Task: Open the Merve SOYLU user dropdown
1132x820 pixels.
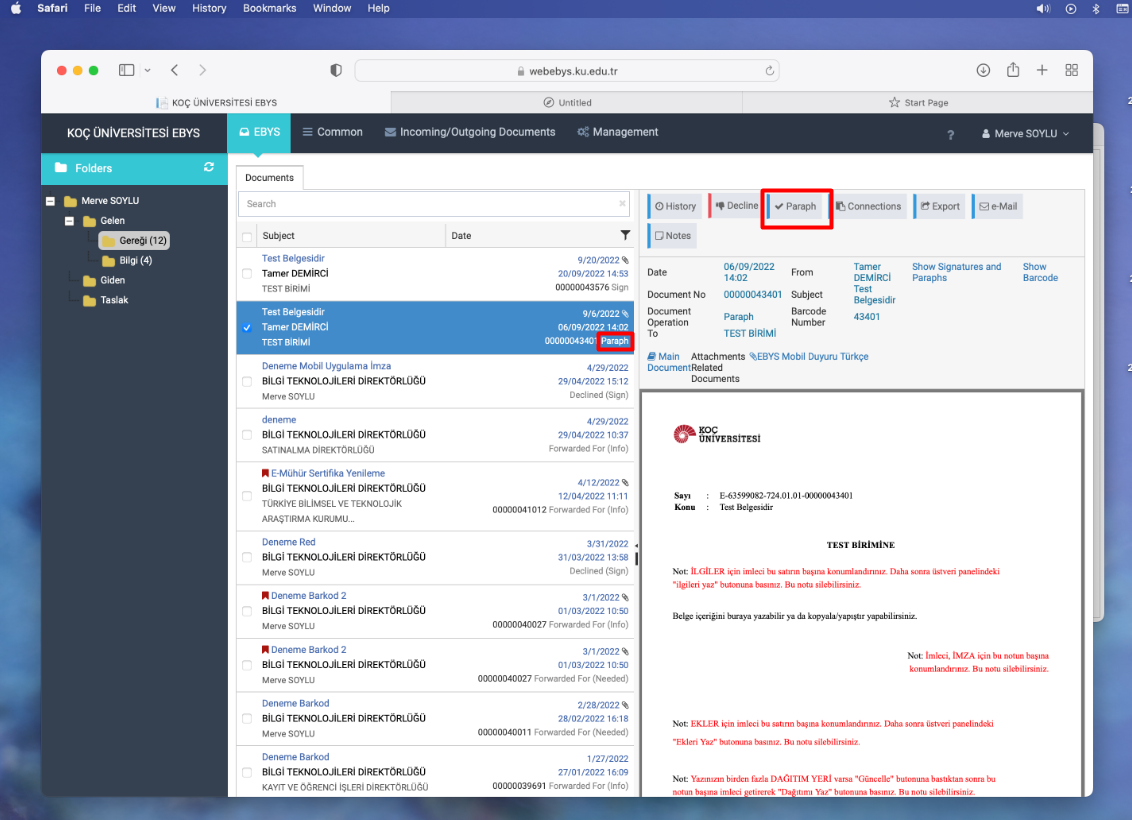Action: coord(1025,134)
